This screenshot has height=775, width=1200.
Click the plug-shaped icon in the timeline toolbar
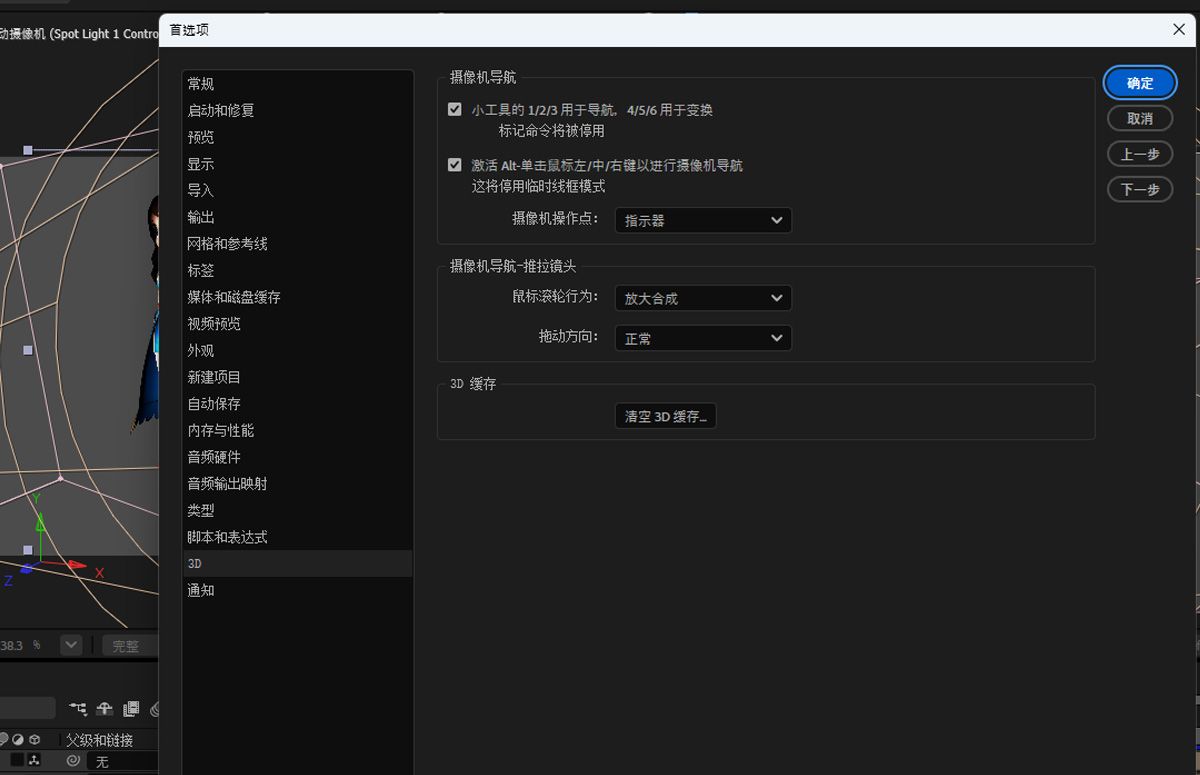[x=78, y=707]
